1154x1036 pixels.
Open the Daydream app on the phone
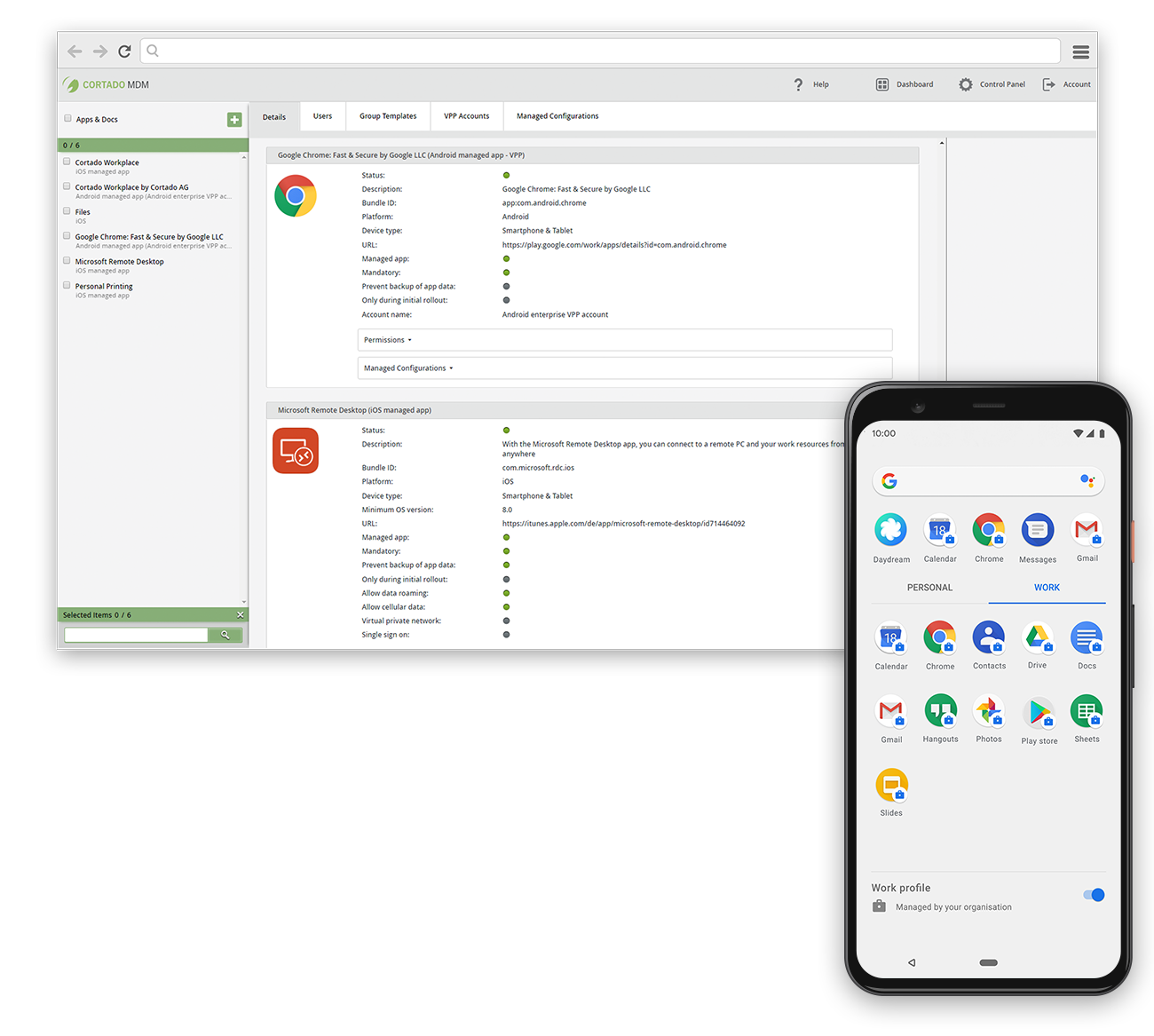click(891, 530)
